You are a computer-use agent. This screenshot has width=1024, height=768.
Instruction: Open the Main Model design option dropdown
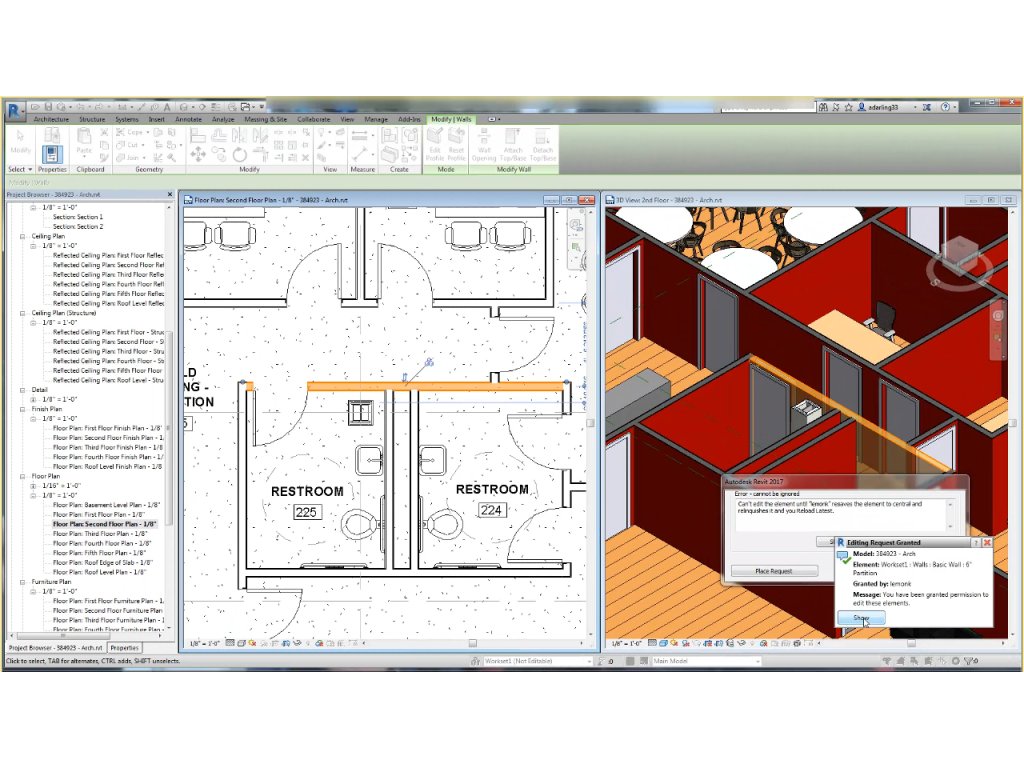707,661
